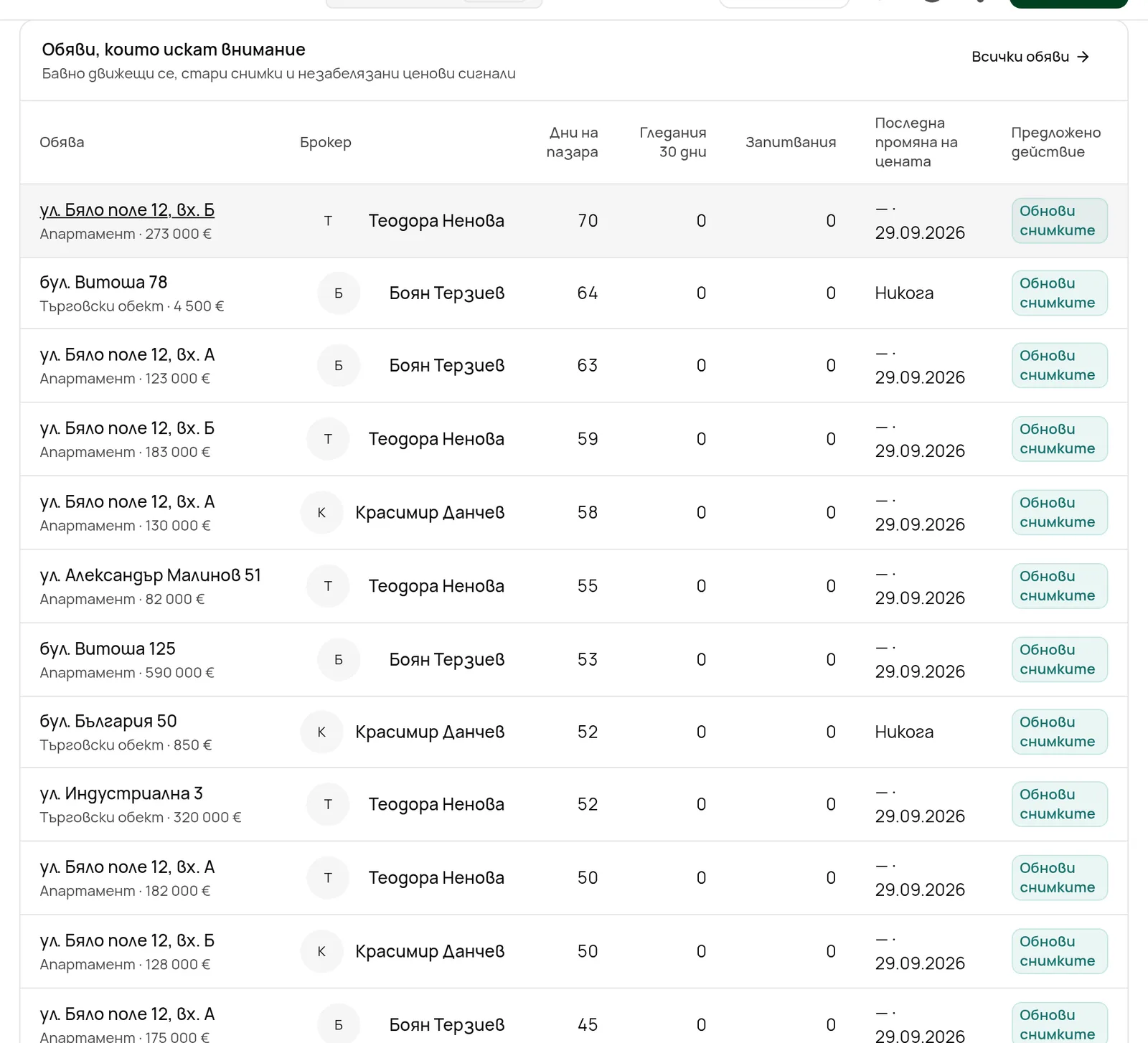Click the 'Дни на пазара' column header
The width and height of the screenshot is (1148, 1043).
[573, 142]
